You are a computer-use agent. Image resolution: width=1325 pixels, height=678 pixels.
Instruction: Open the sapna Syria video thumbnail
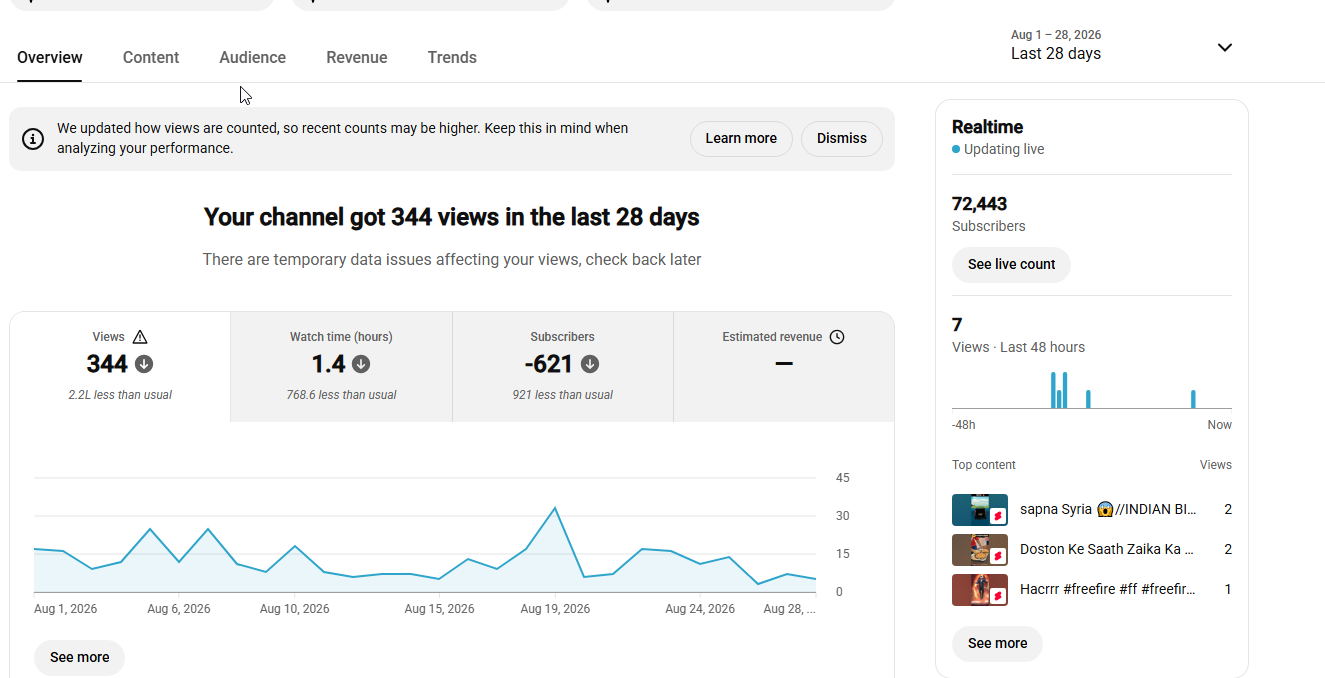coord(980,509)
